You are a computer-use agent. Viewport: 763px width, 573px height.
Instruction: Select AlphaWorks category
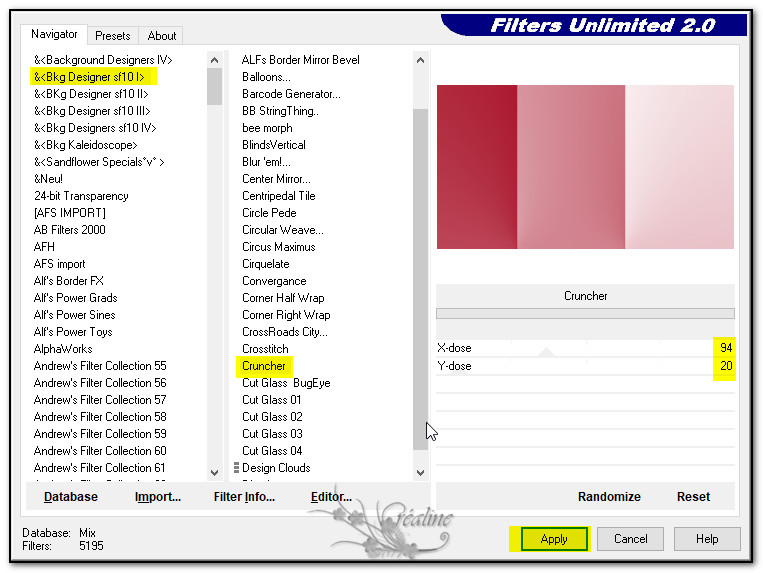(63, 349)
